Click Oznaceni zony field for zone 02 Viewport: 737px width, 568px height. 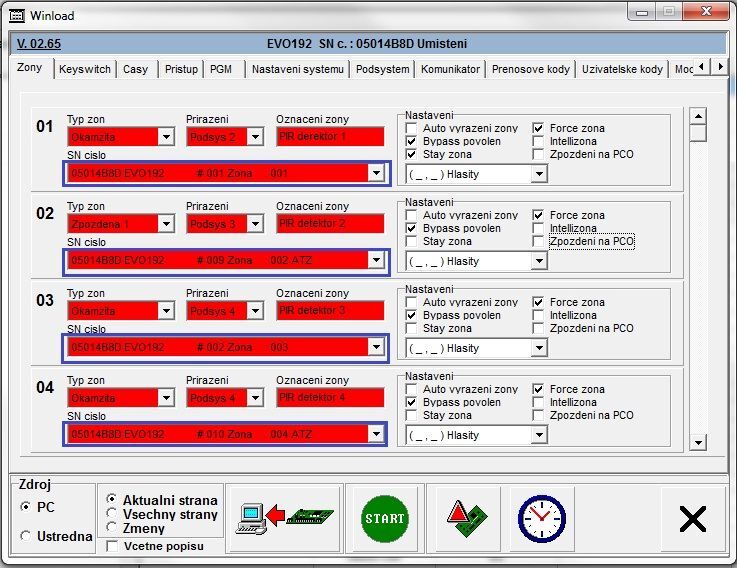(330, 224)
